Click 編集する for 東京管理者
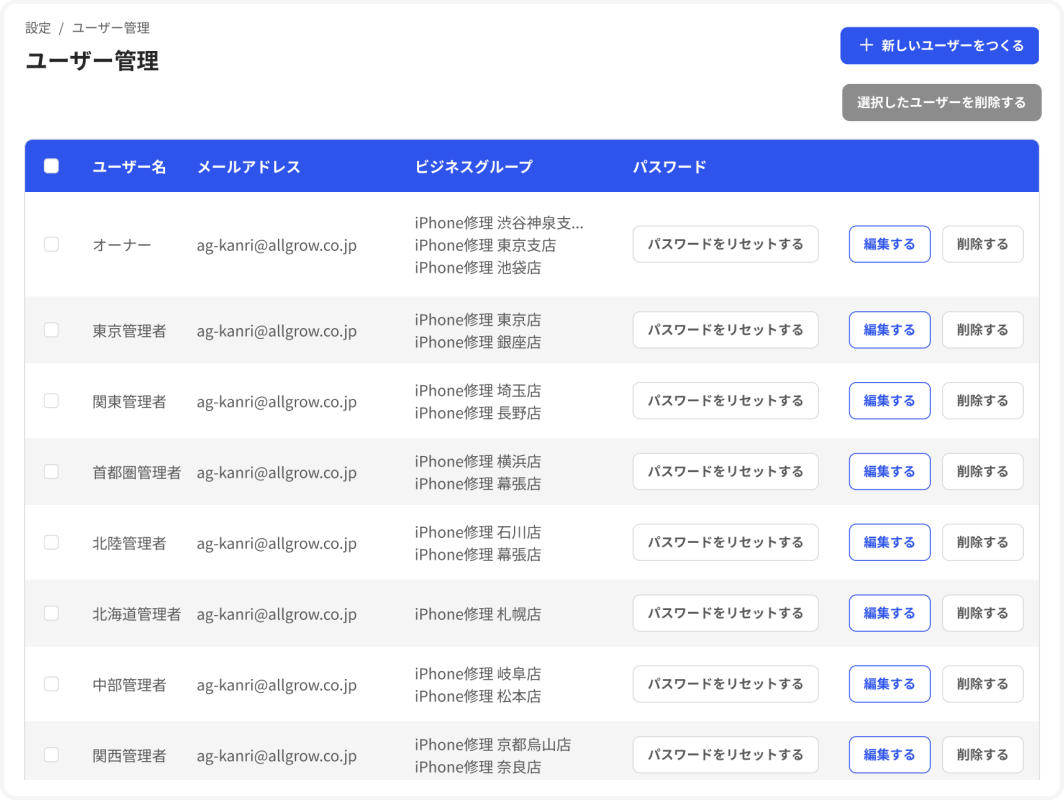Viewport: 1064px width, 800px height. 889,330
